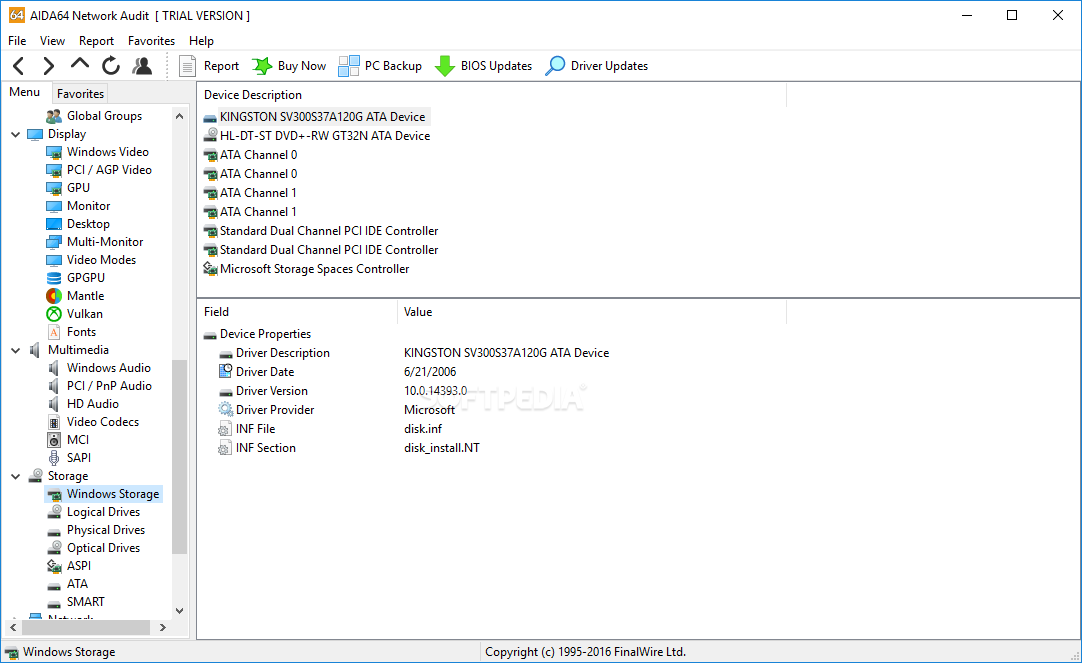Open the View menu

point(52,41)
